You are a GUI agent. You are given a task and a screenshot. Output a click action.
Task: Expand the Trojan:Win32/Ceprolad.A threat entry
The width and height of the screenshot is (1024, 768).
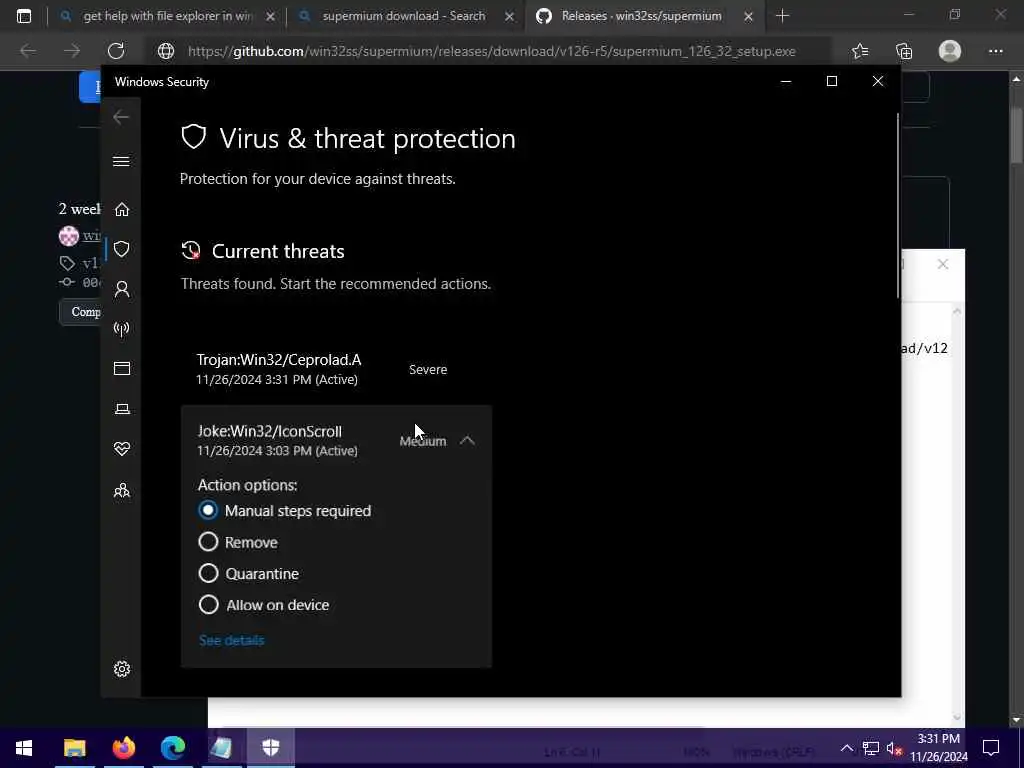336,369
